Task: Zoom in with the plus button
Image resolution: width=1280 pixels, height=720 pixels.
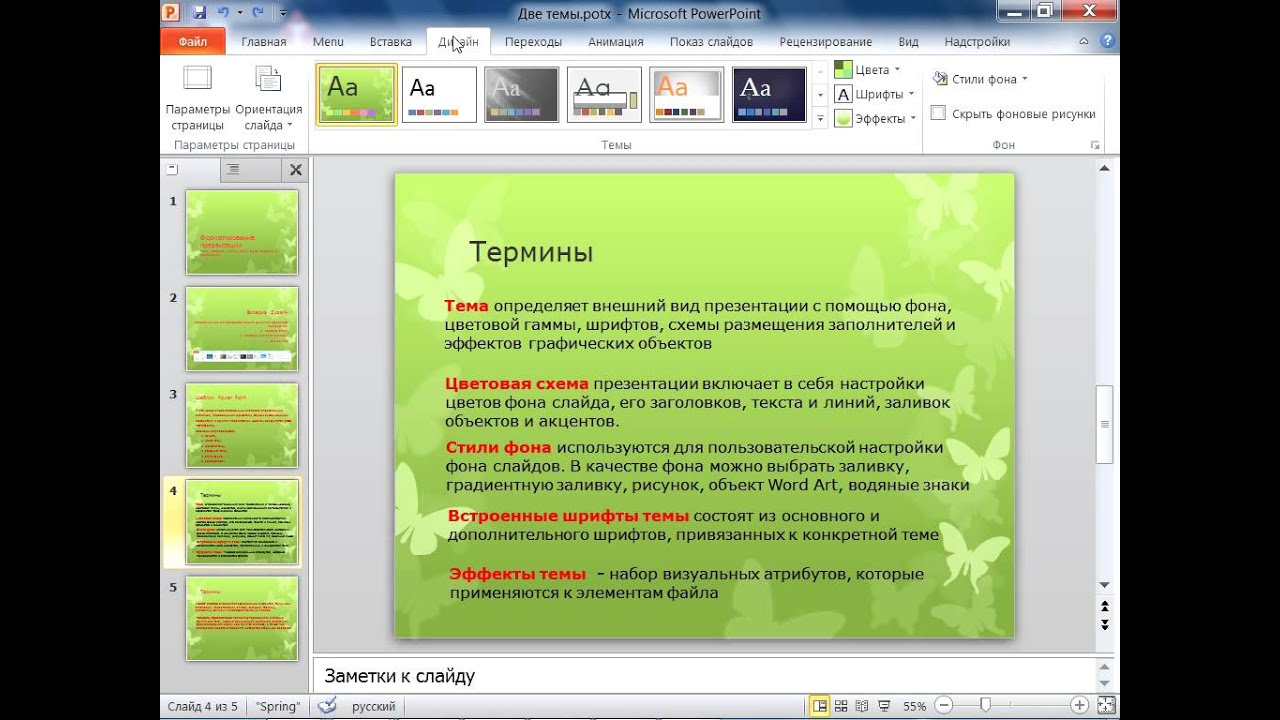Action: [x=1079, y=706]
